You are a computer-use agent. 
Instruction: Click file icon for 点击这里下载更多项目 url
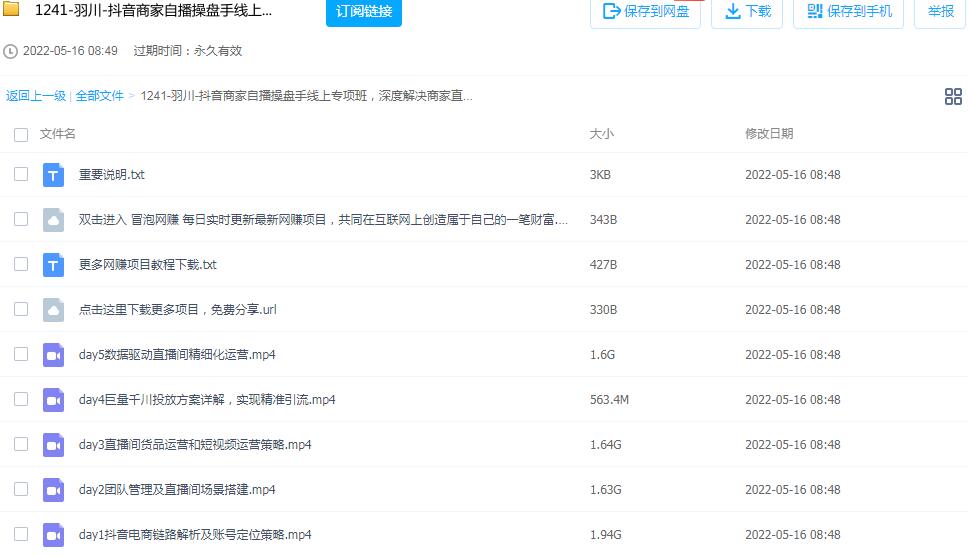pos(53,310)
